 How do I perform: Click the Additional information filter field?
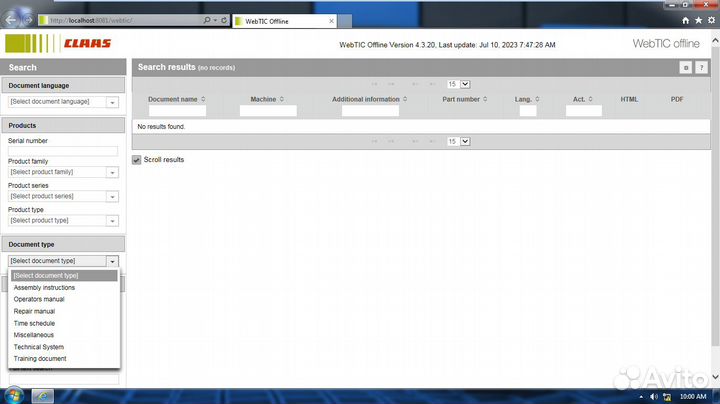pyautogui.click(x=370, y=111)
